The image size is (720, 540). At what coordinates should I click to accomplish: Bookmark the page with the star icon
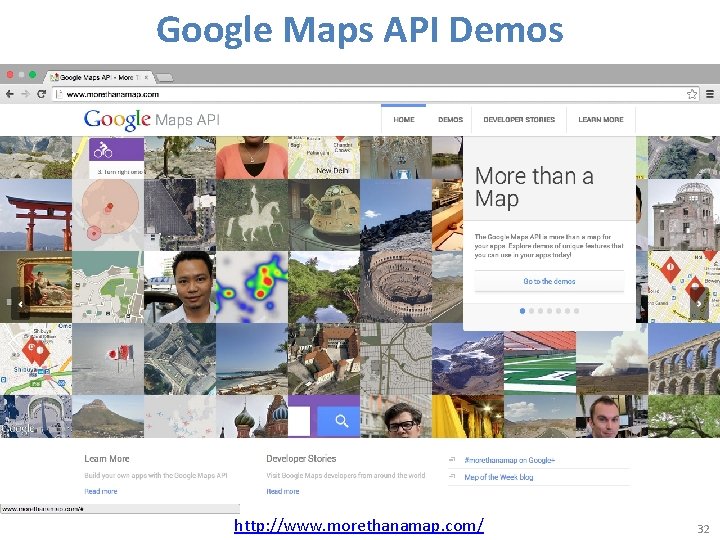[692, 94]
